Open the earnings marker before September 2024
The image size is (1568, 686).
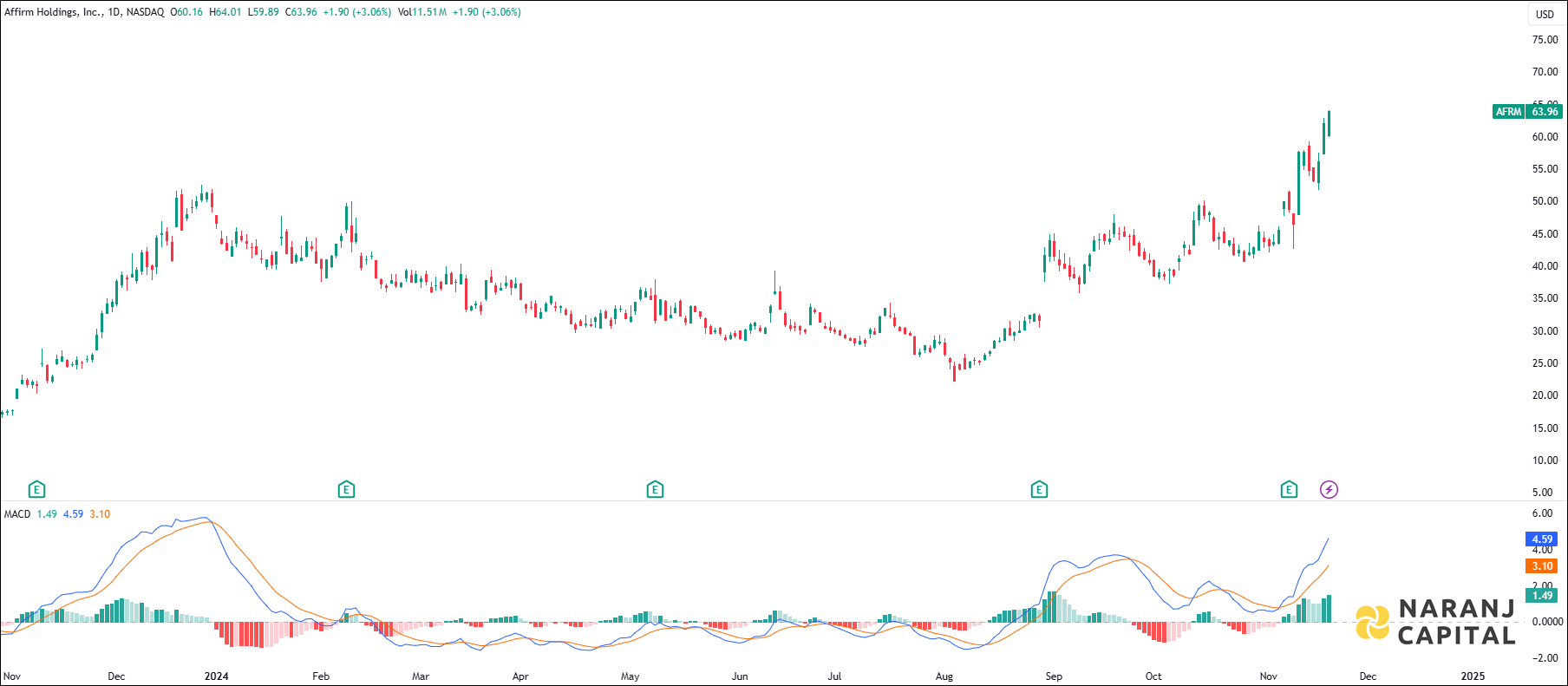(x=1039, y=490)
